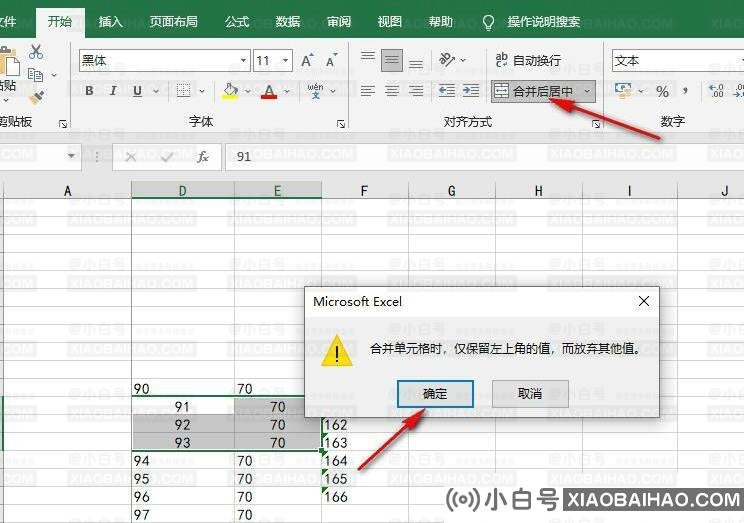Viewport: 744px width, 523px height.
Task: Select column G header
Action: tap(452, 190)
